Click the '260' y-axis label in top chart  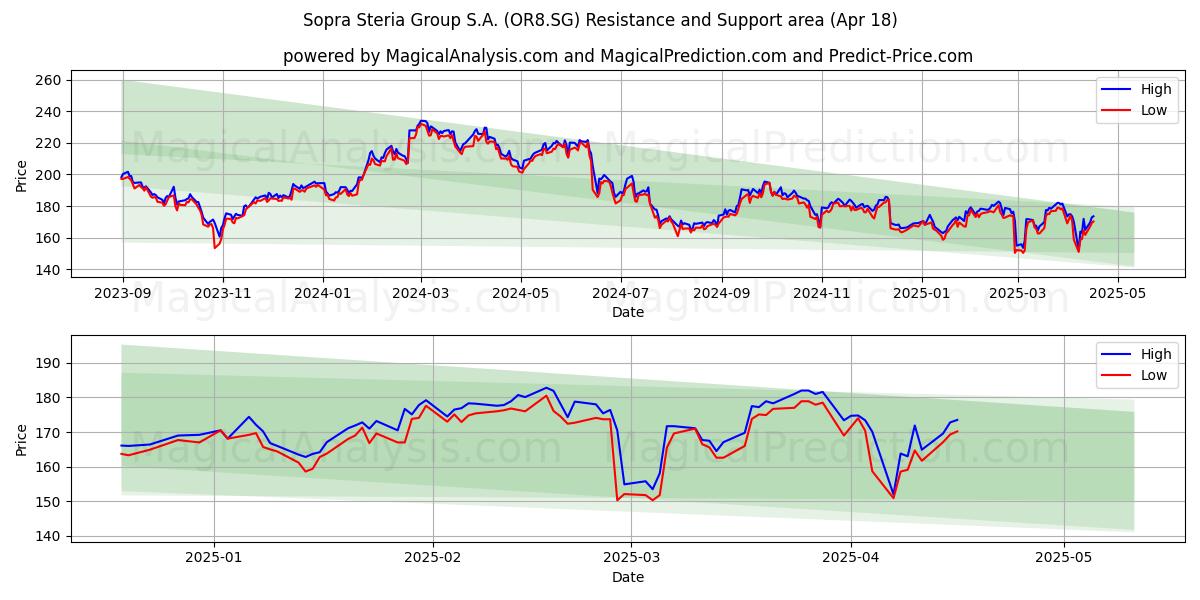click(x=50, y=80)
